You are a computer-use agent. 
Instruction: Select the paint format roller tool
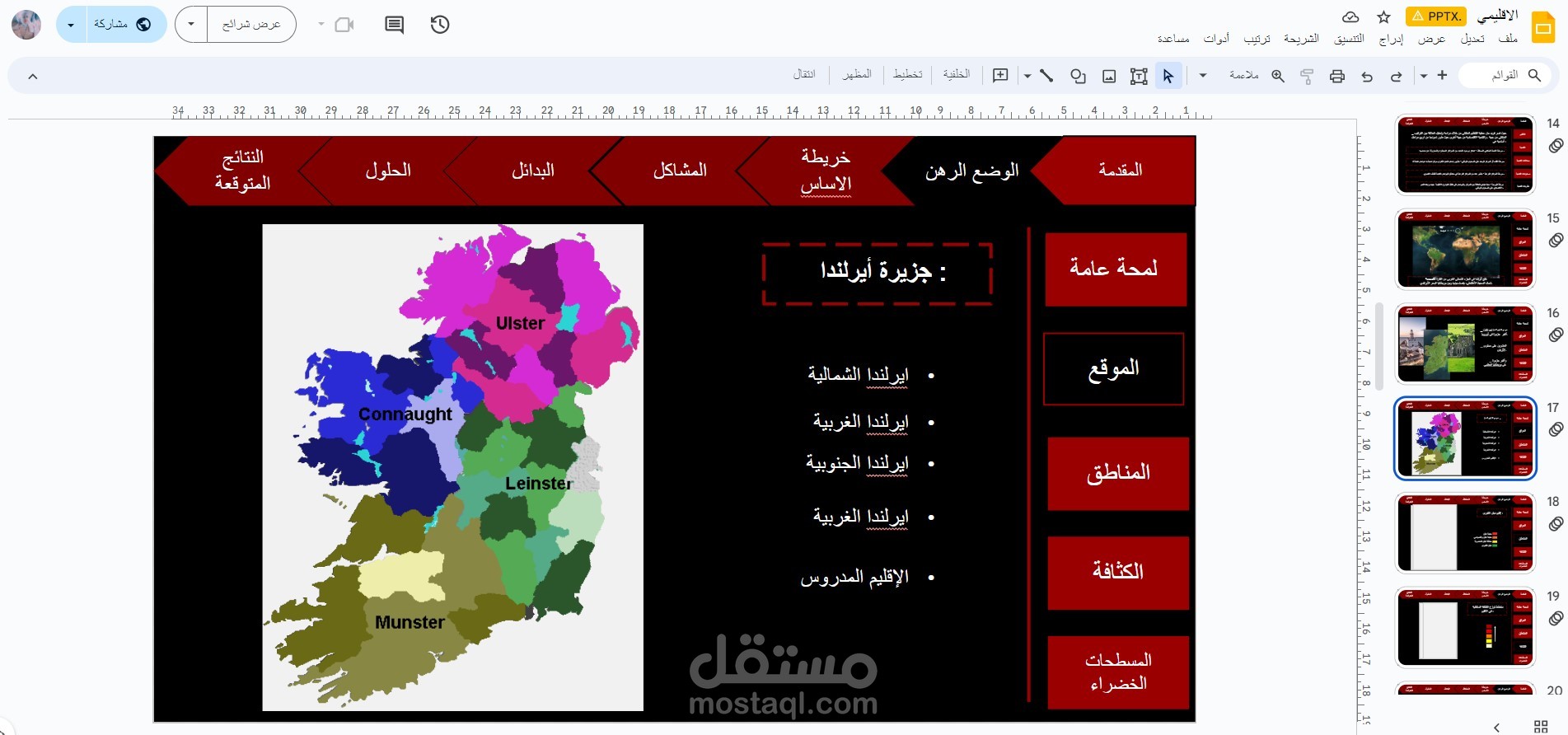click(1307, 76)
